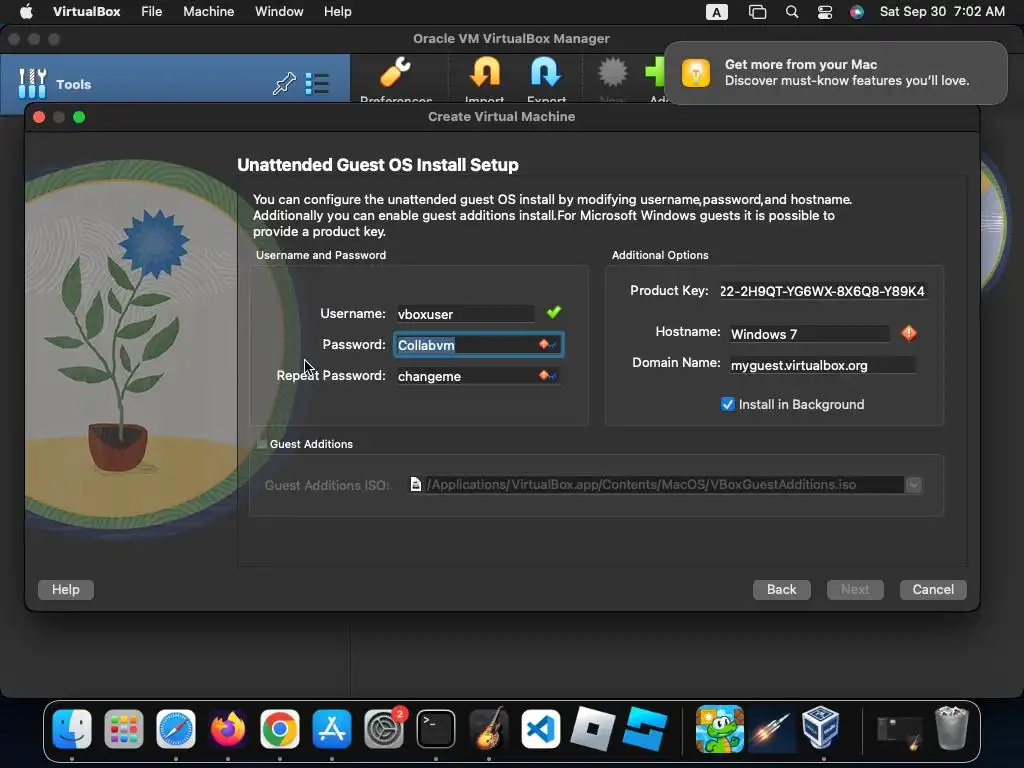Open the Help menu in the menu bar

338,11
